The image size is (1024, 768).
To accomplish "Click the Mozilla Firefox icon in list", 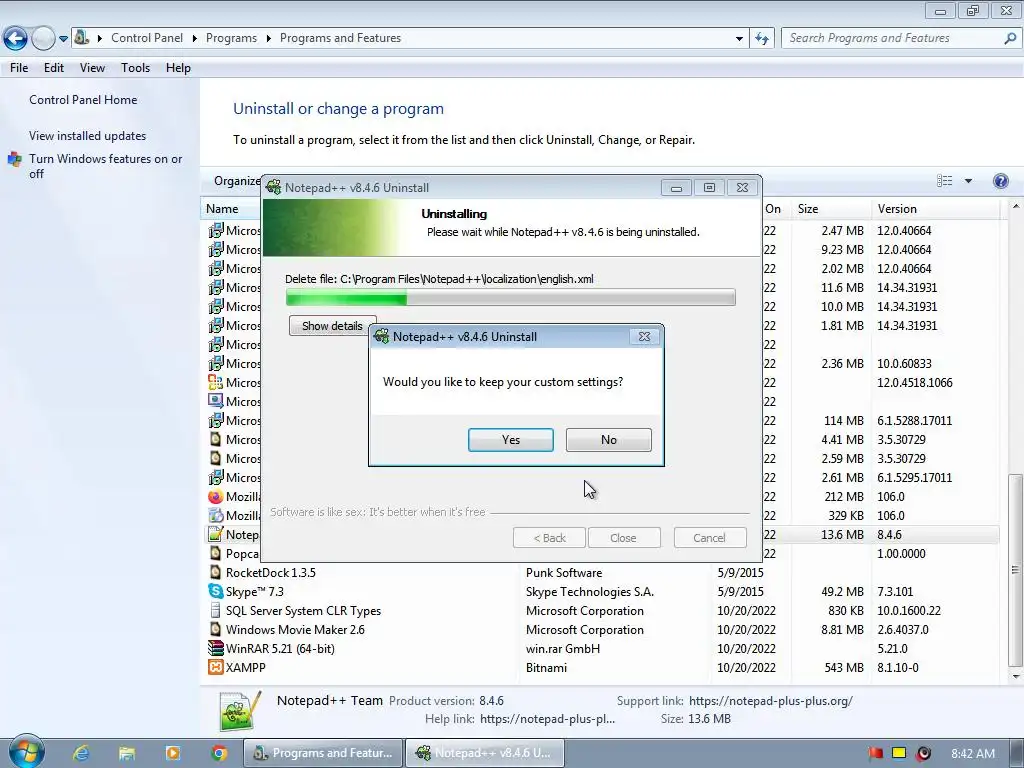I will pyautogui.click(x=215, y=496).
